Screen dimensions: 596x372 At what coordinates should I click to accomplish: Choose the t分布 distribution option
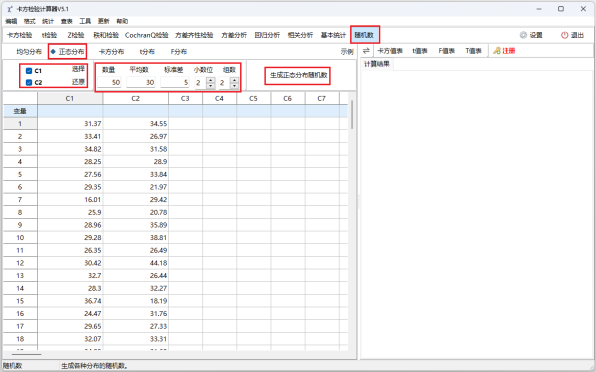pos(147,52)
